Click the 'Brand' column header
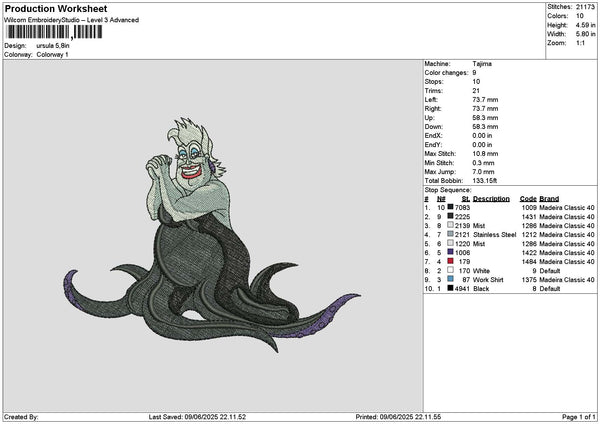The width and height of the screenshot is (600, 424). (549, 199)
